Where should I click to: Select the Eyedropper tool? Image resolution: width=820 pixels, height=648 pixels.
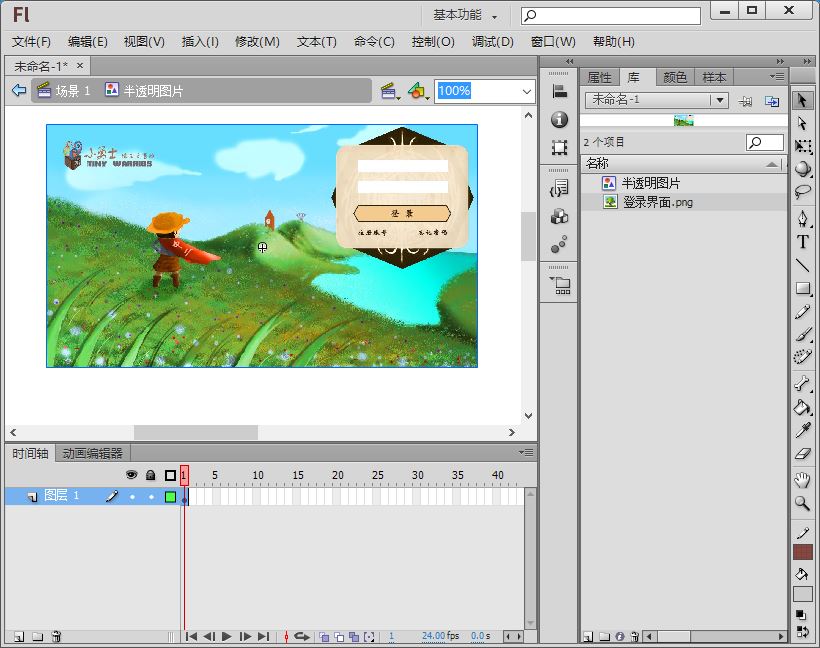802,430
